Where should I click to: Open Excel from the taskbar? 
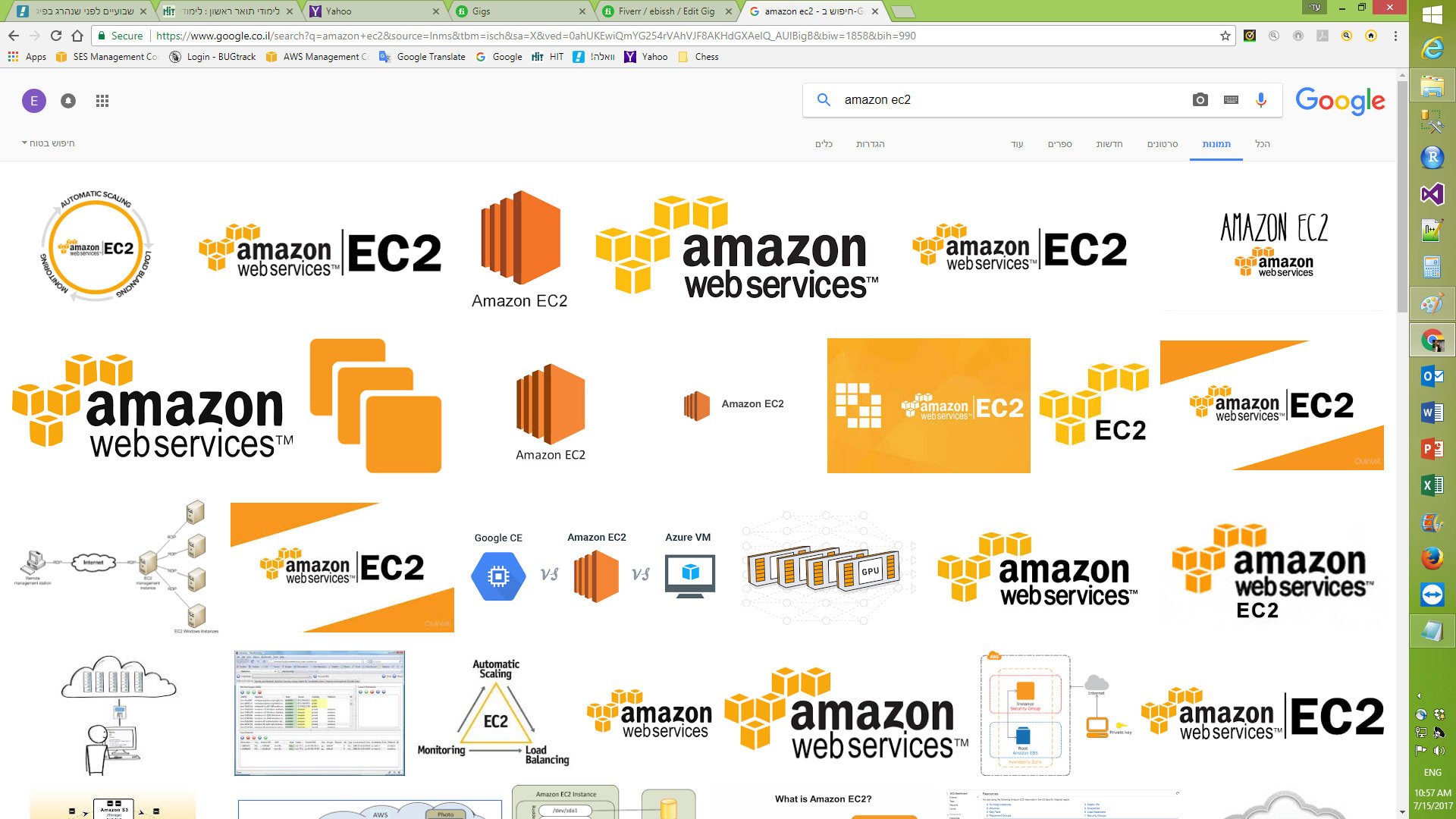click(x=1432, y=485)
